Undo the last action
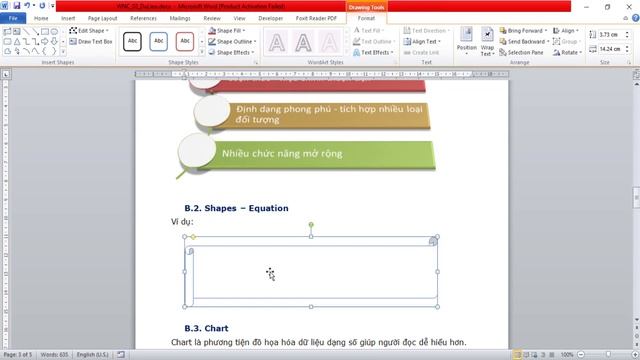The height and width of the screenshot is (360, 640). pyautogui.click(x=27, y=6)
